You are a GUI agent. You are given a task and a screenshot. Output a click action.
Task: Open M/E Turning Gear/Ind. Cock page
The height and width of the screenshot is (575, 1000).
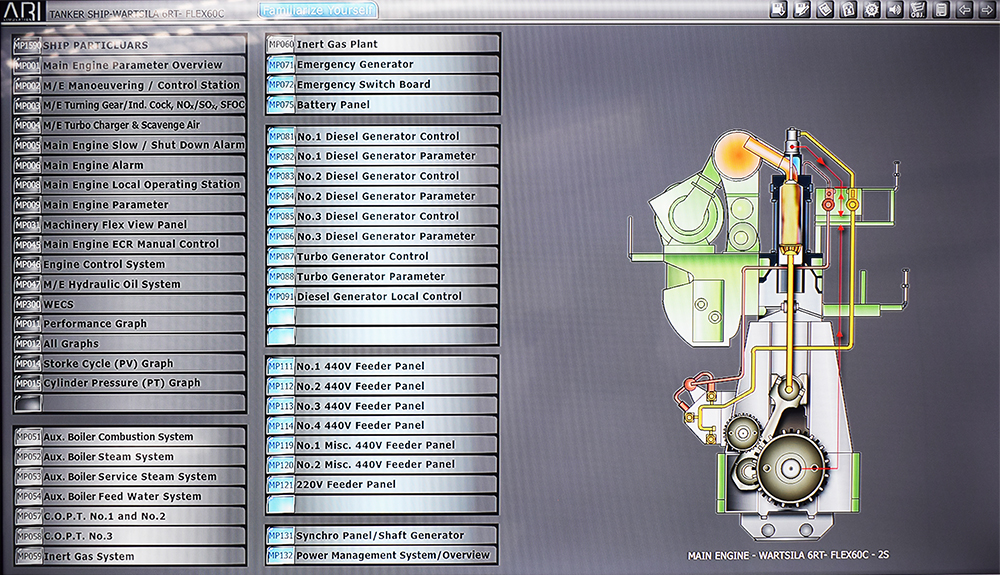129,105
